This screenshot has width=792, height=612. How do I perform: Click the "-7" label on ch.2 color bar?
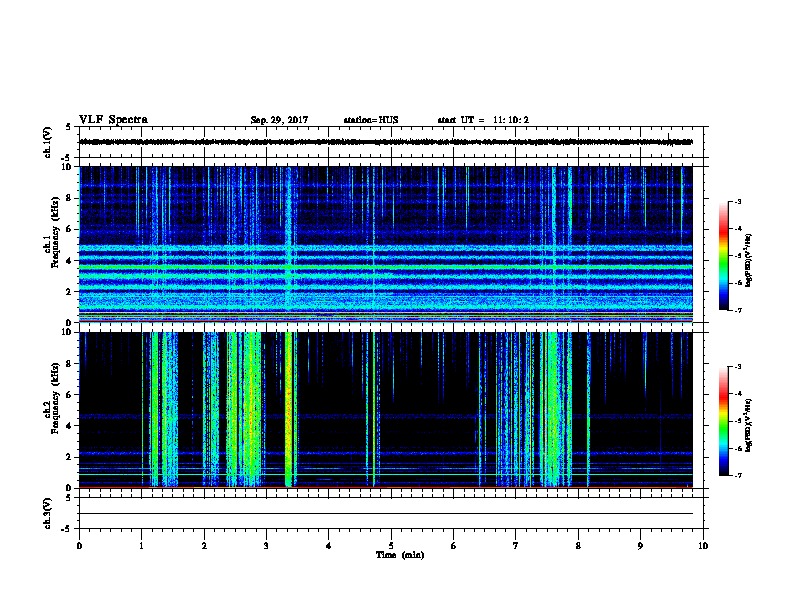[737, 476]
